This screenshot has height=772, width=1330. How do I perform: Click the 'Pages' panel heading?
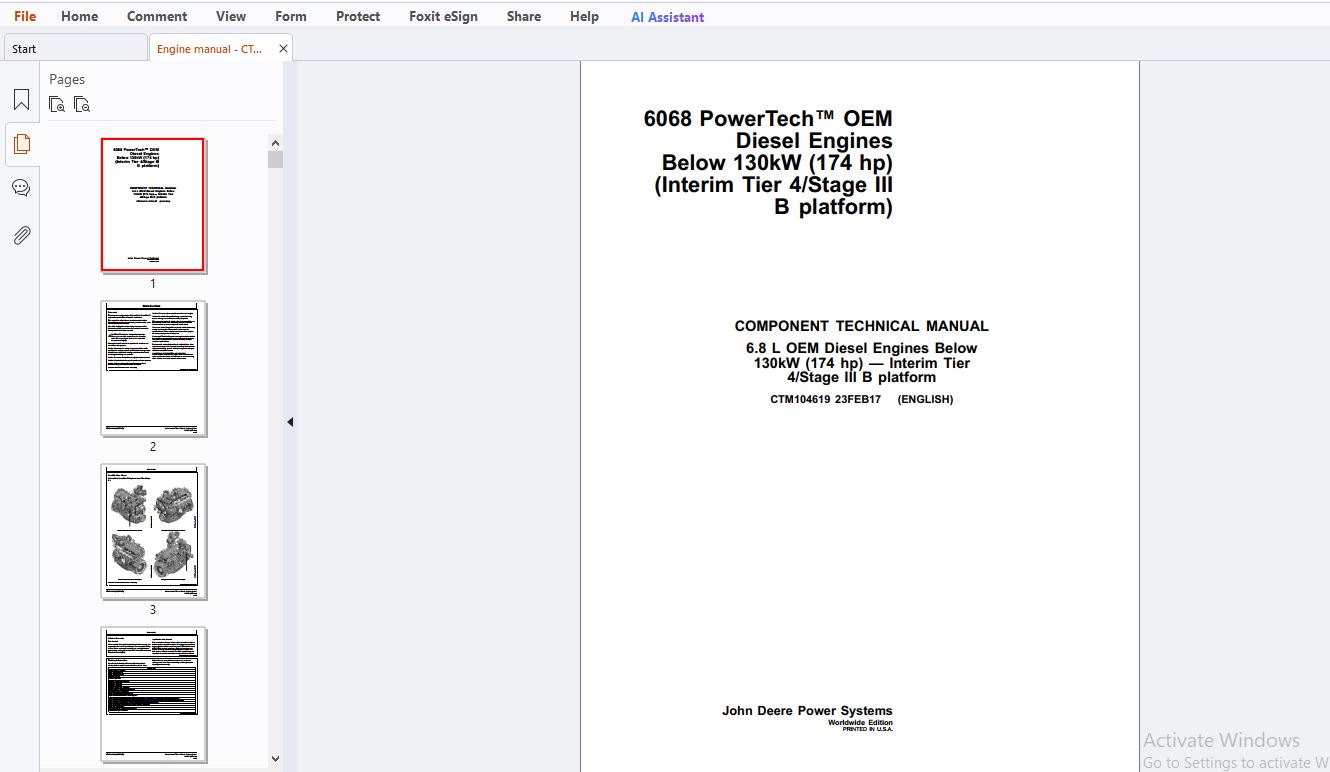[67, 79]
